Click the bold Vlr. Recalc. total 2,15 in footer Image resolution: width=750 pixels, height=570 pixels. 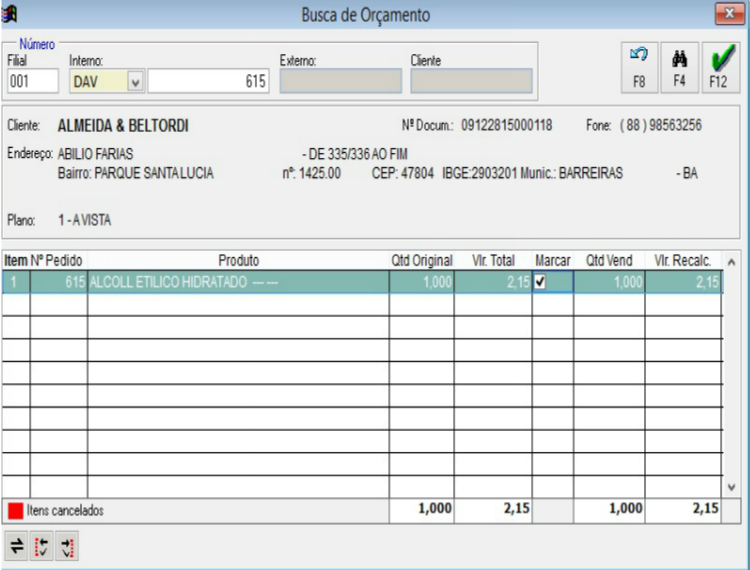point(706,508)
